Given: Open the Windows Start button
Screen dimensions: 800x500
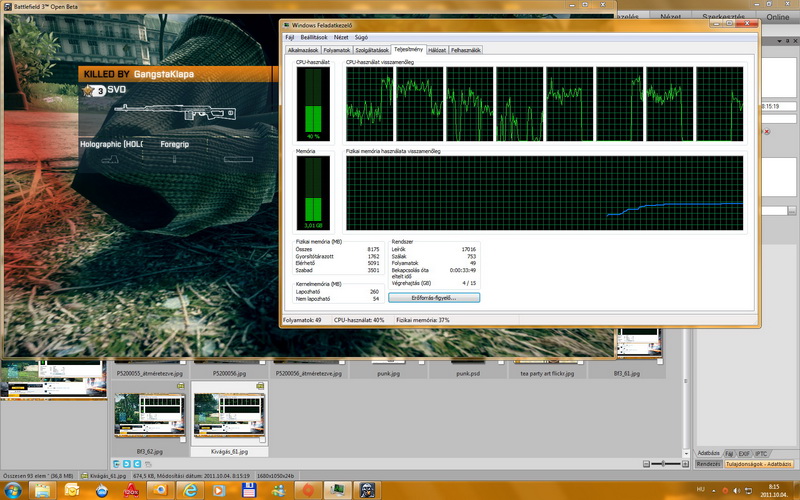Looking at the screenshot, I should (x=13, y=490).
